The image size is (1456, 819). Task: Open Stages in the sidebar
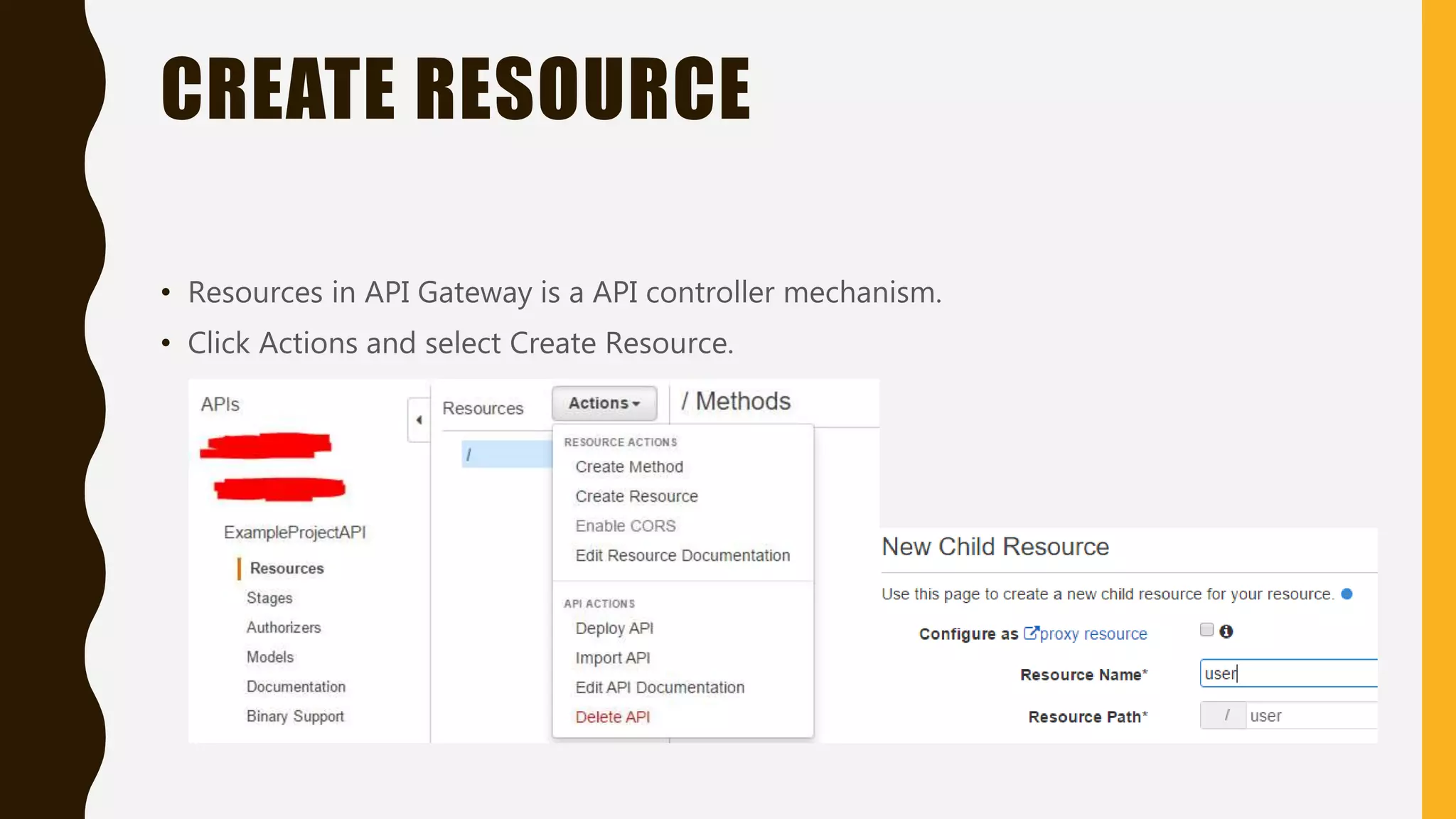pos(269,598)
